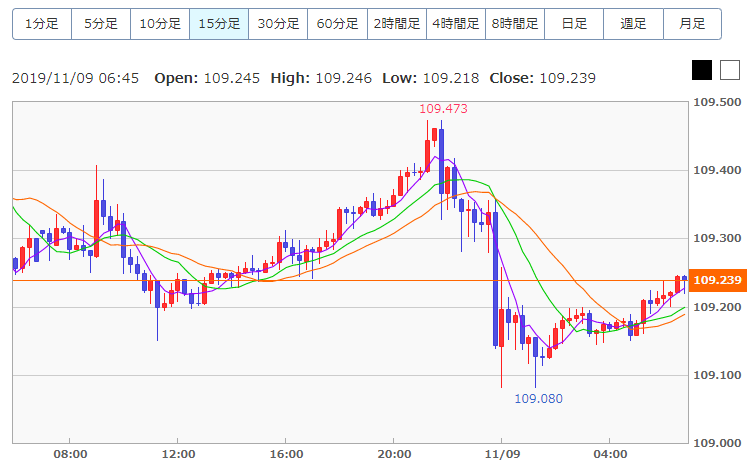Click the 109.400 price axis label
Viewport: 754px width, 471px height.
(717, 170)
